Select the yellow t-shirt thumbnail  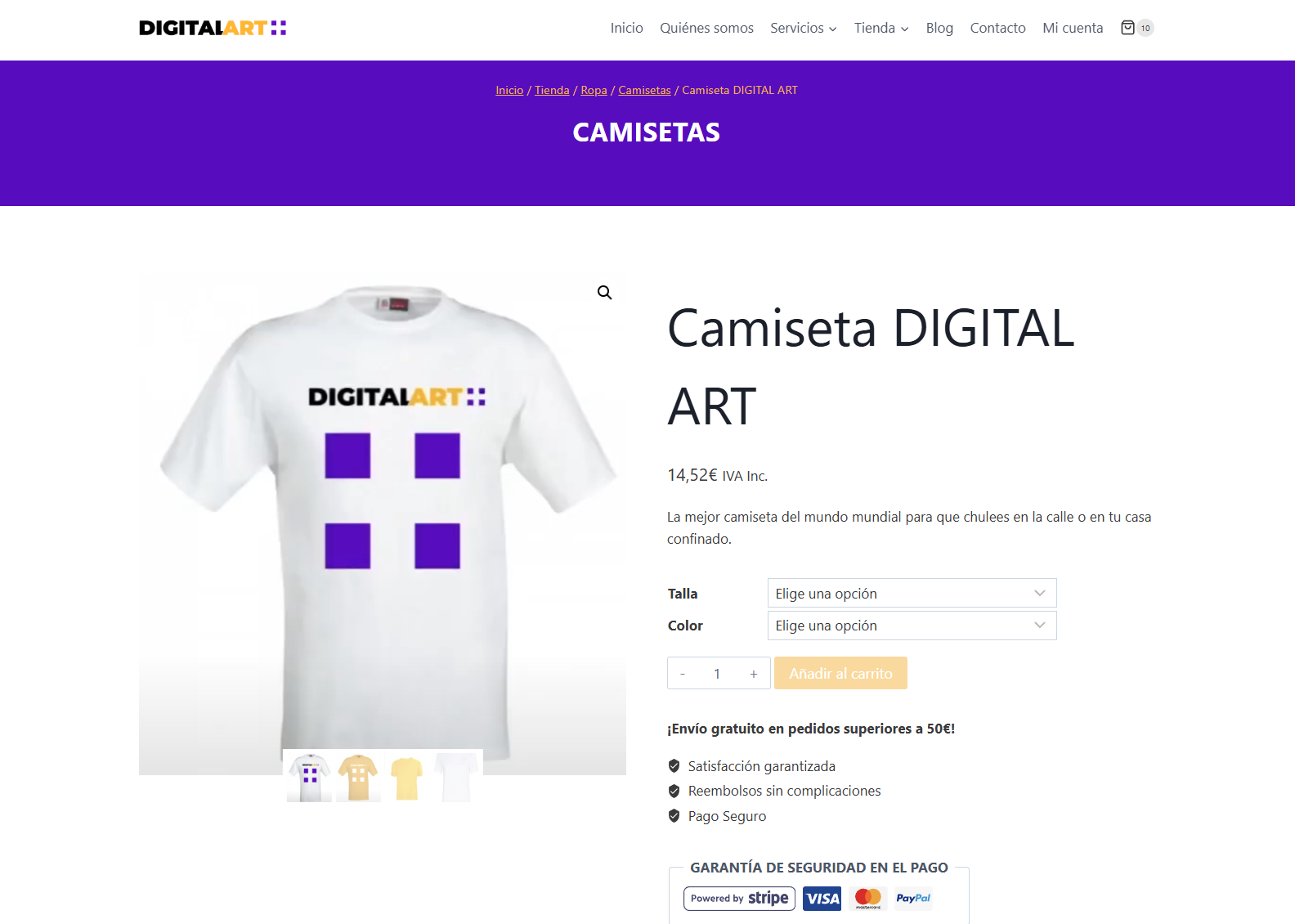(x=406, y=777)
